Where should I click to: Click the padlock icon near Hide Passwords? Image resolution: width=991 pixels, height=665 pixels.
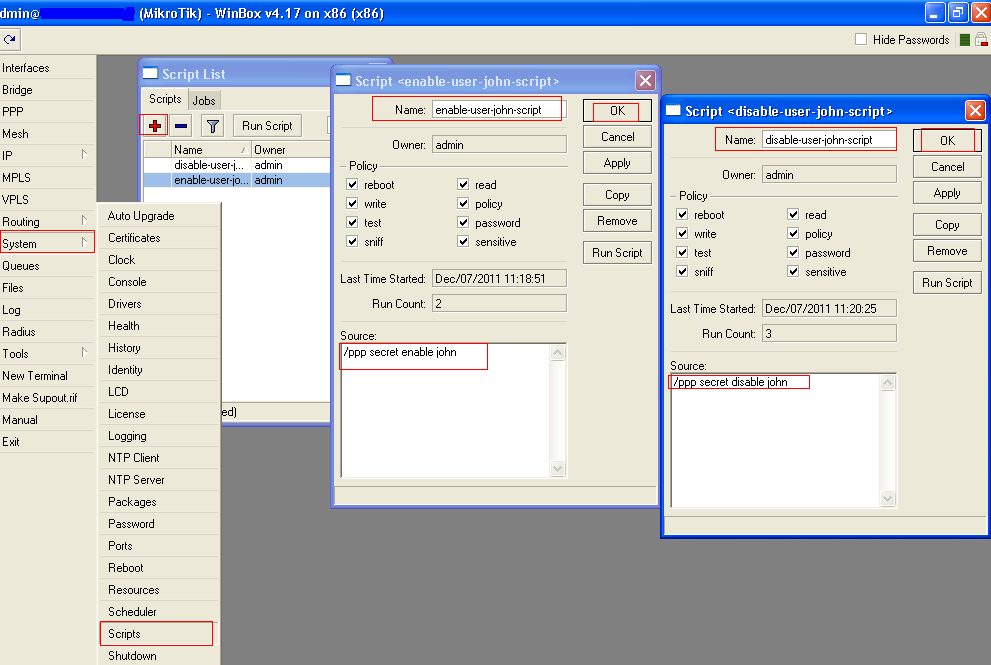point(982,40)
